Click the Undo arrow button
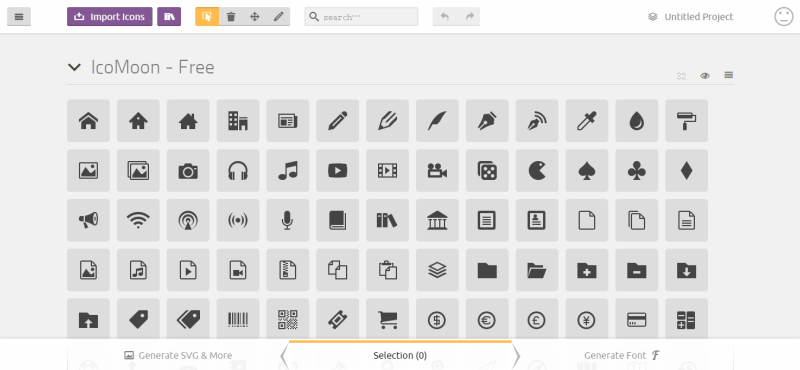800x370 pixels. [x=445, y=17]
